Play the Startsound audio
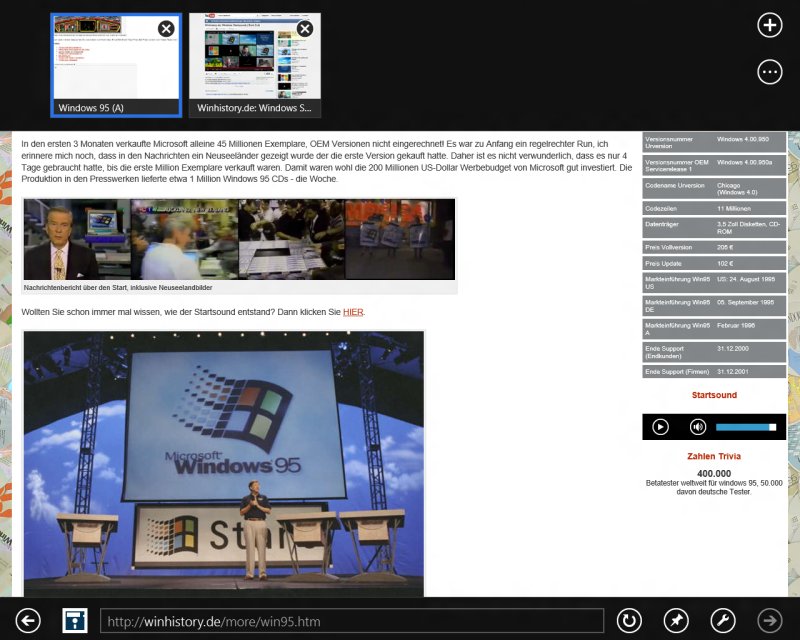This screenshot has width=800, height=640. [660, 427]
